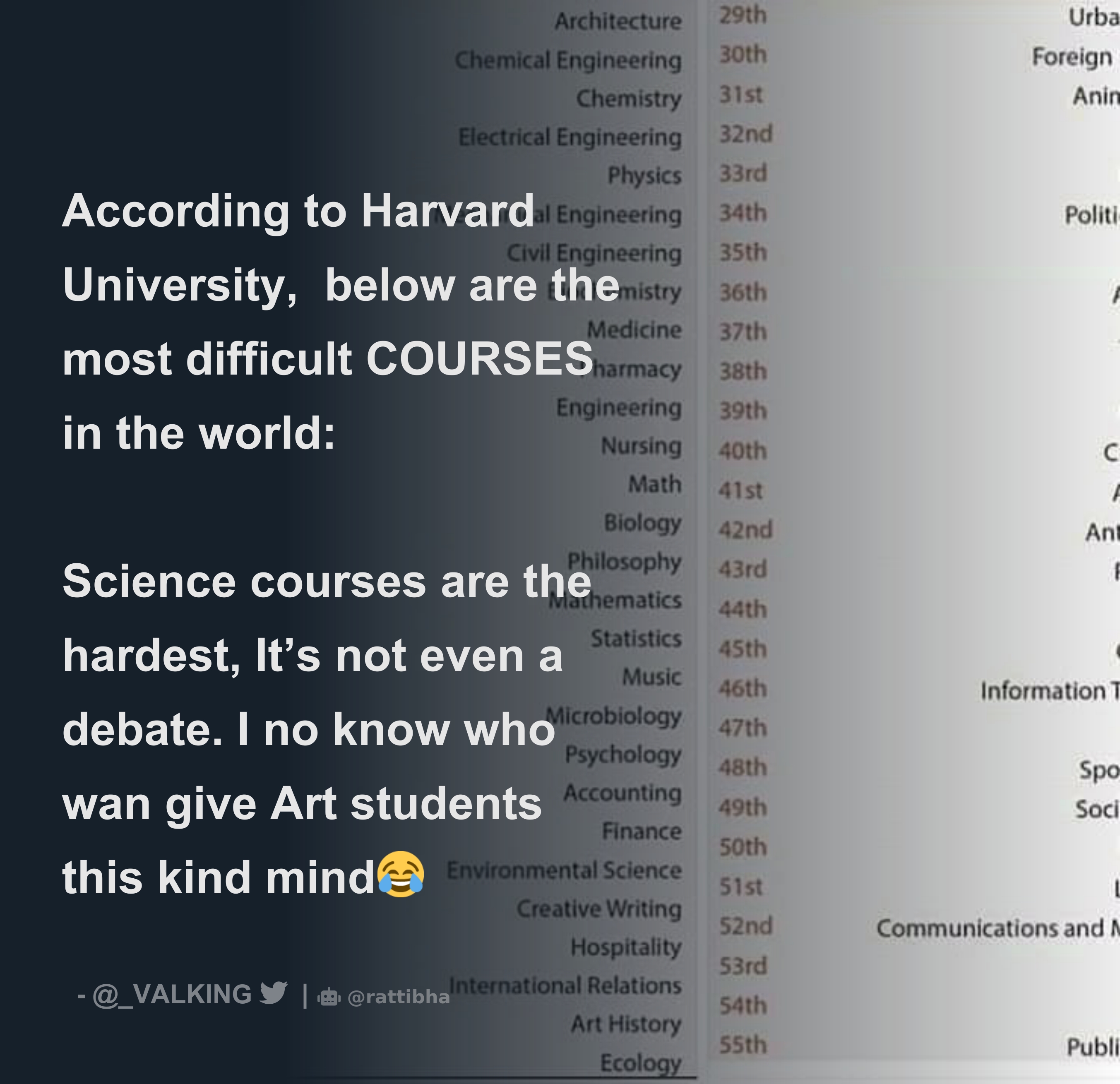
Task: Select the Nursing list entry
Action: click(x=641, y=446)
